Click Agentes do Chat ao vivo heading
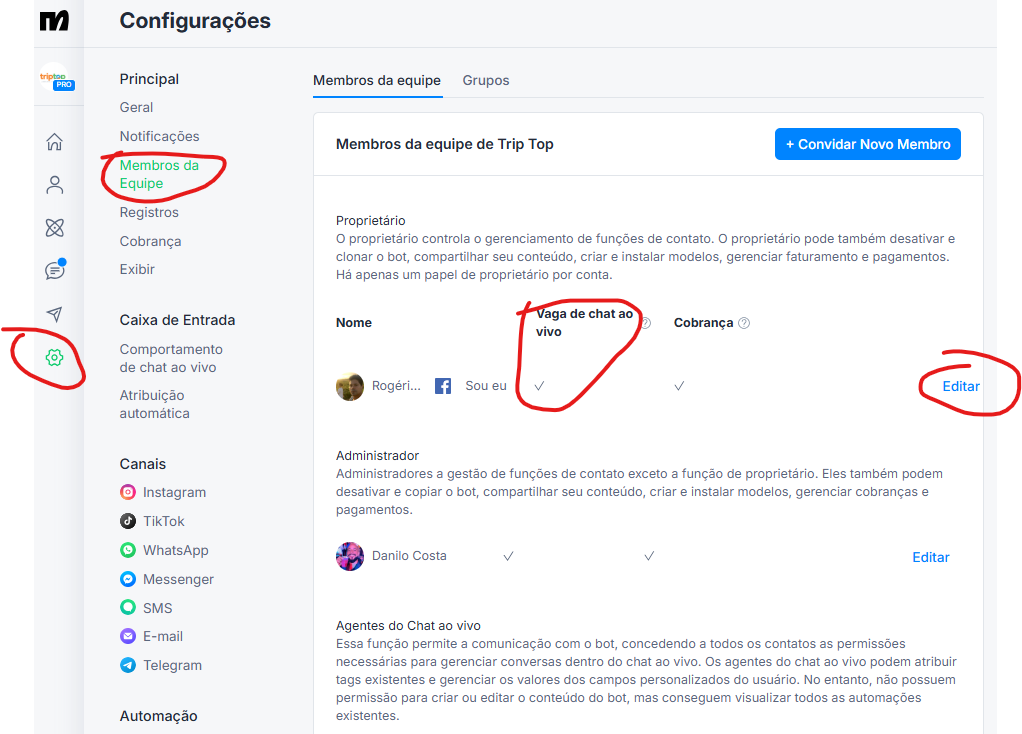 point(408,626)
